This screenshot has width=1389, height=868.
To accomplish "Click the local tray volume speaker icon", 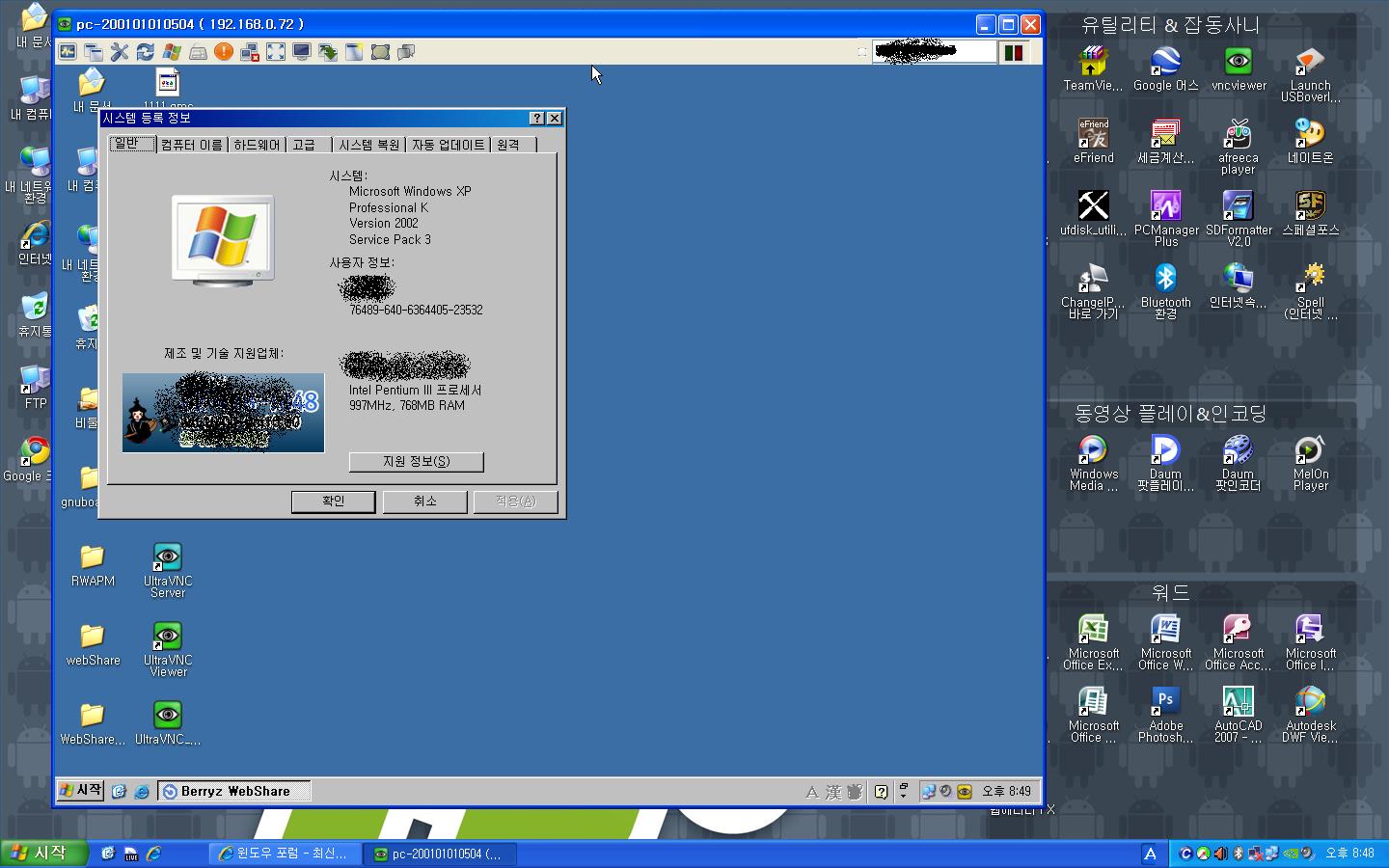I will pos(1221,854).
